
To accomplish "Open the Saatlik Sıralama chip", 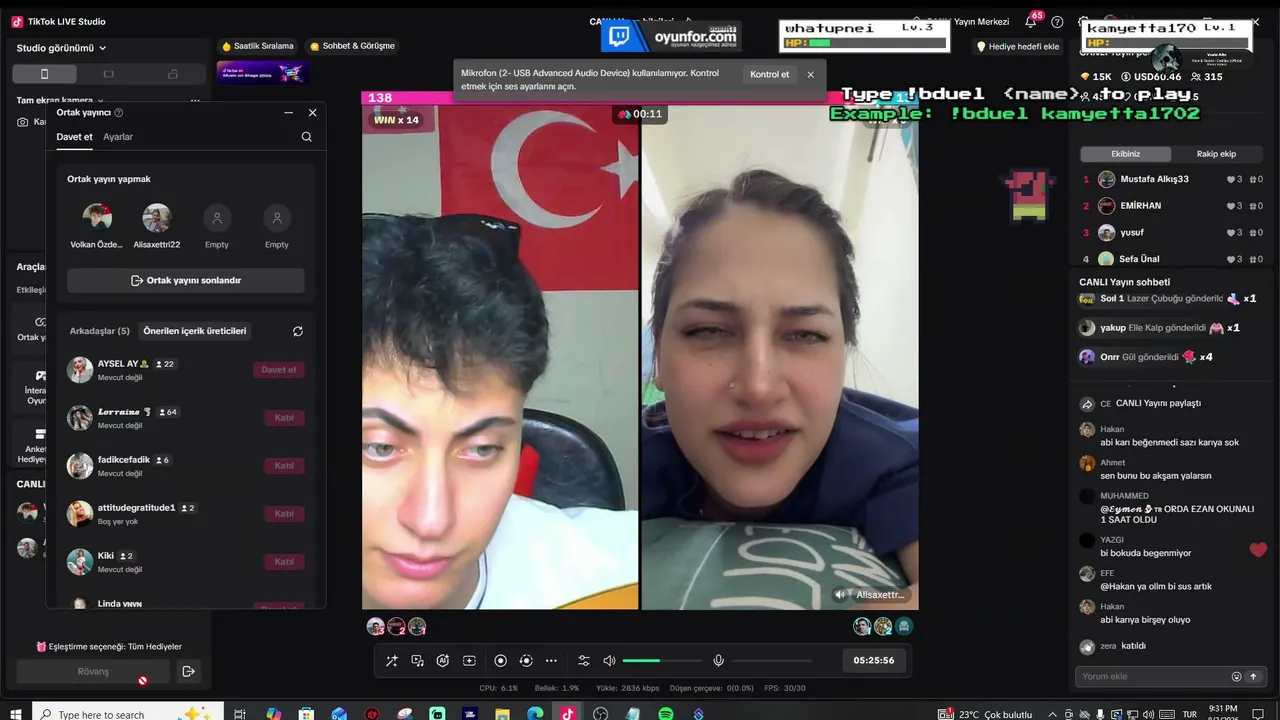I will (x=258, y=46).
